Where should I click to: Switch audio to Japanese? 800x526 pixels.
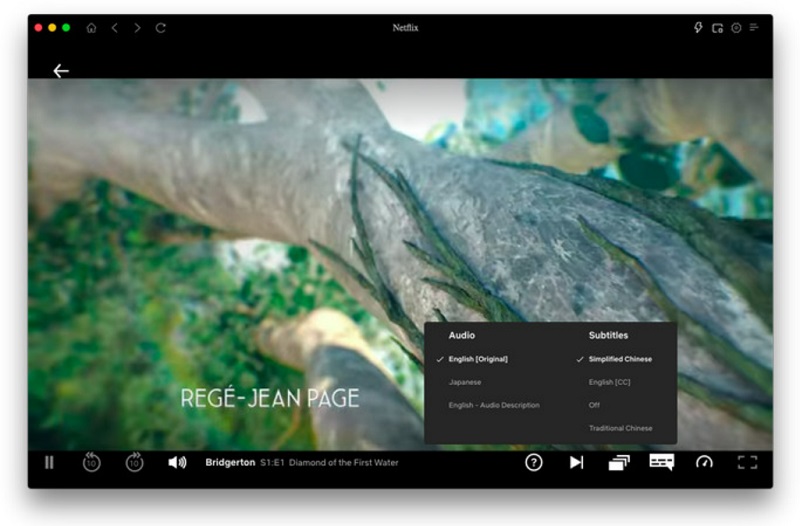coord(465,382)
